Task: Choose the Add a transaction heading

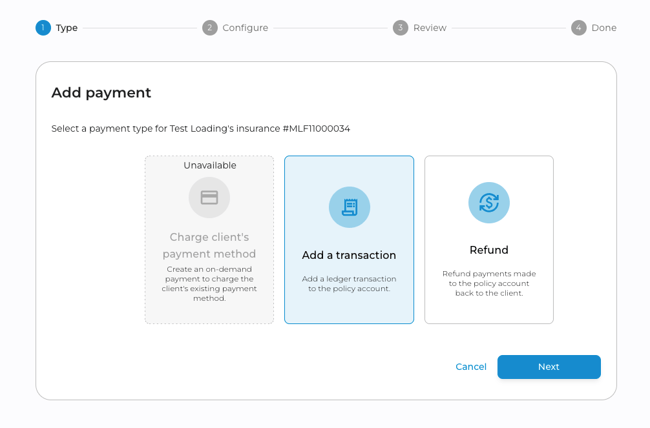Action: pos(349,255)
